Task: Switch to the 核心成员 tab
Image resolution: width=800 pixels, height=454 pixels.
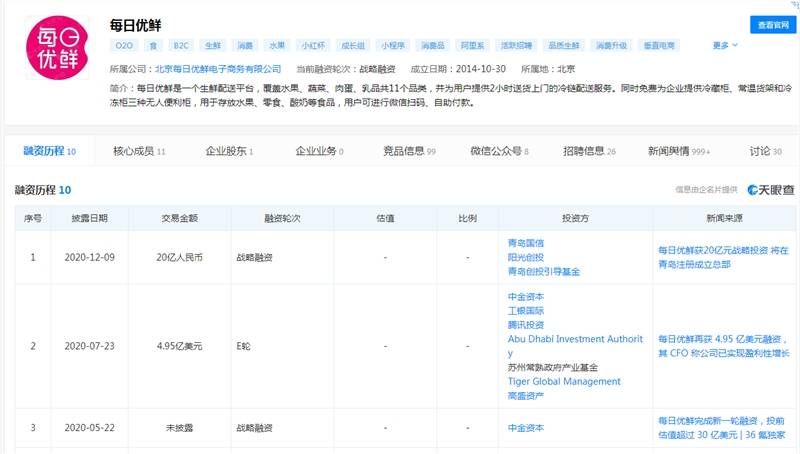Action: coord(139,151)
